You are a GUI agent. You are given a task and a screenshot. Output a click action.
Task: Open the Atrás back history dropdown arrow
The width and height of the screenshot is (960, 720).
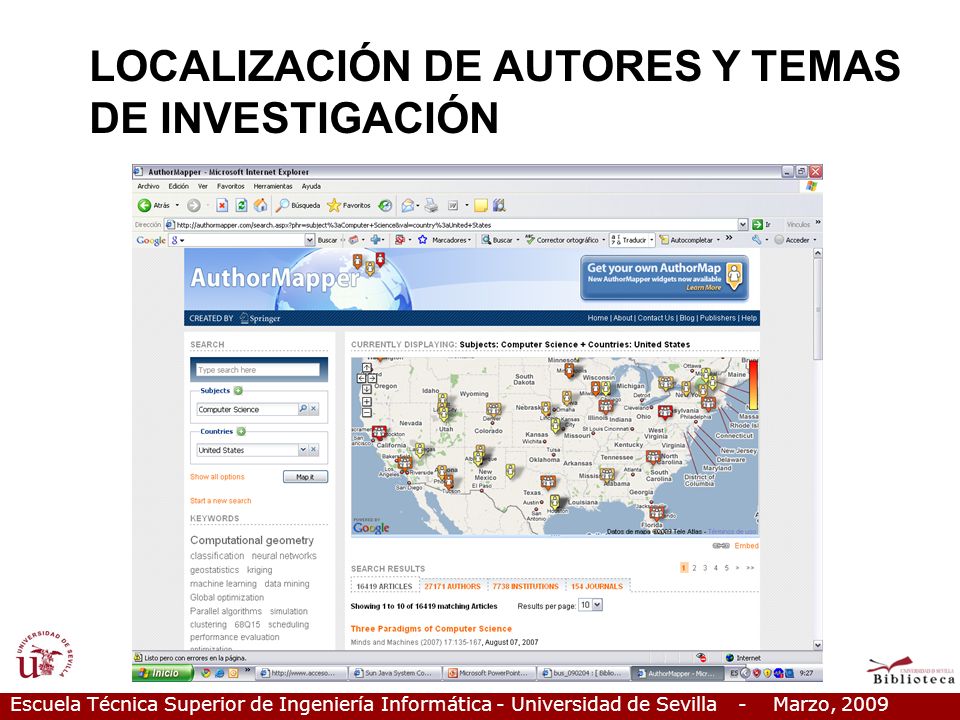(178, 206)
